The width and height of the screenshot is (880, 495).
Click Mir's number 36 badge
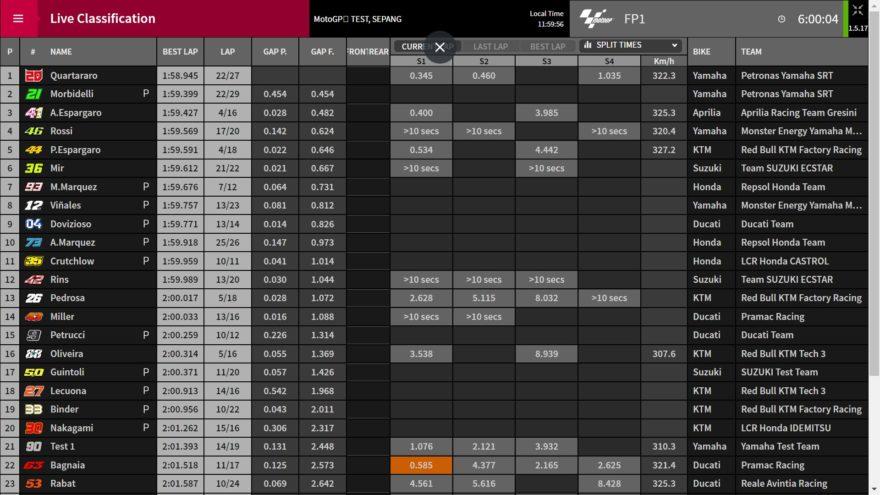coord(34,168)
